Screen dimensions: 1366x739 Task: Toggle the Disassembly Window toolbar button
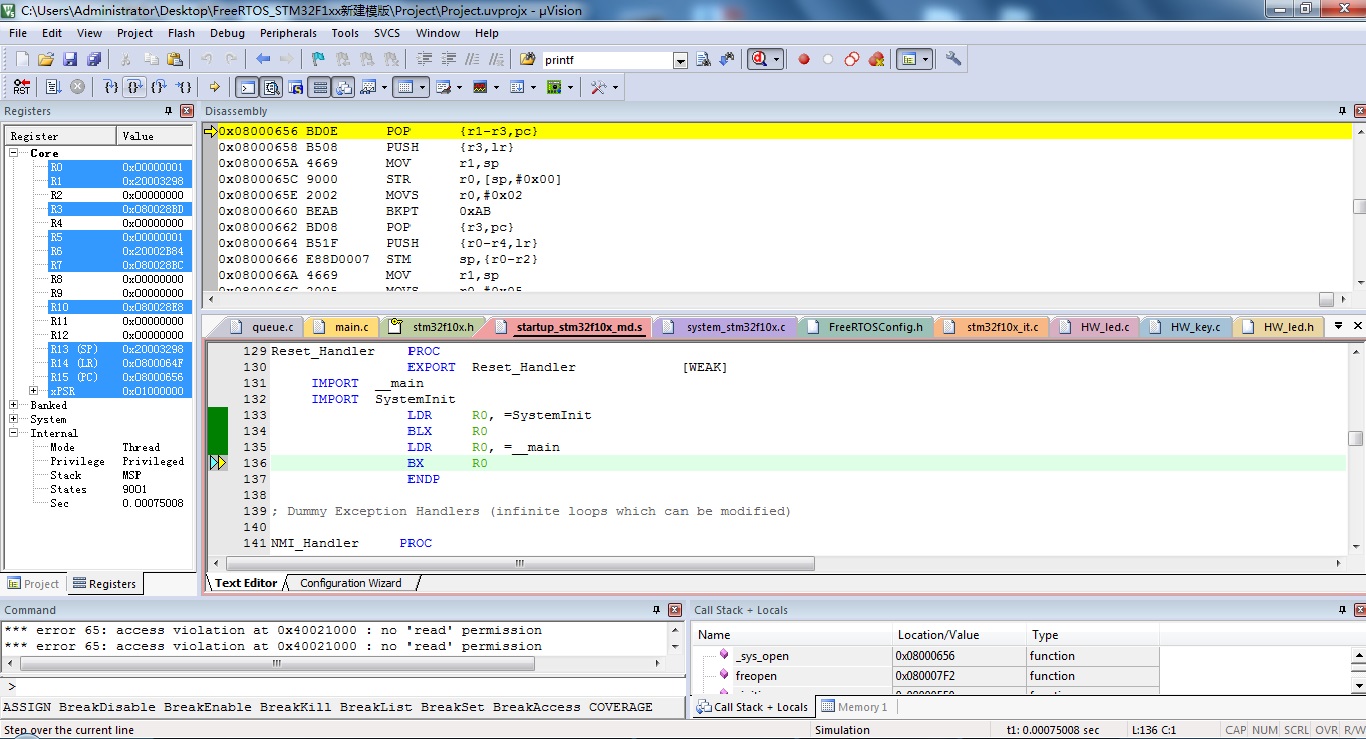pyautogui.click(x=271, y=87)
